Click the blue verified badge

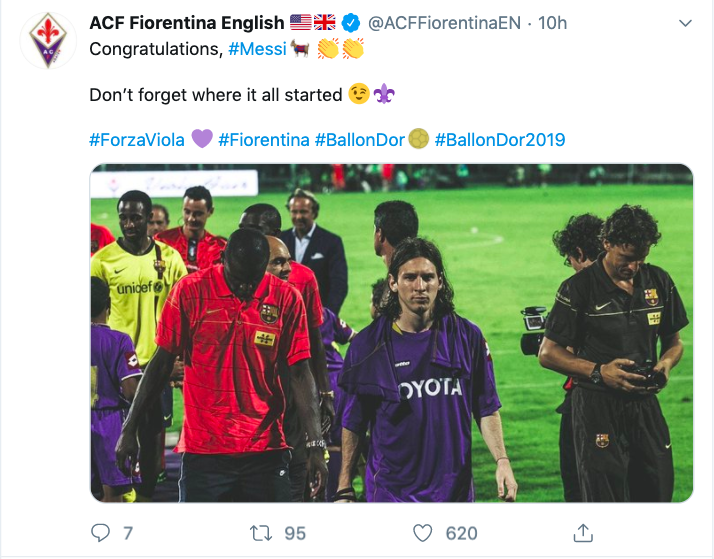pyautogui.click(x=351, y=23)
